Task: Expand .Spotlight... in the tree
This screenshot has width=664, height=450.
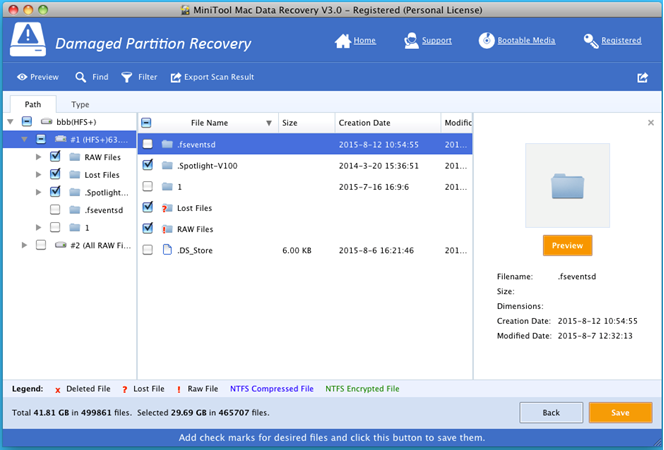Action: click(39, 192)
